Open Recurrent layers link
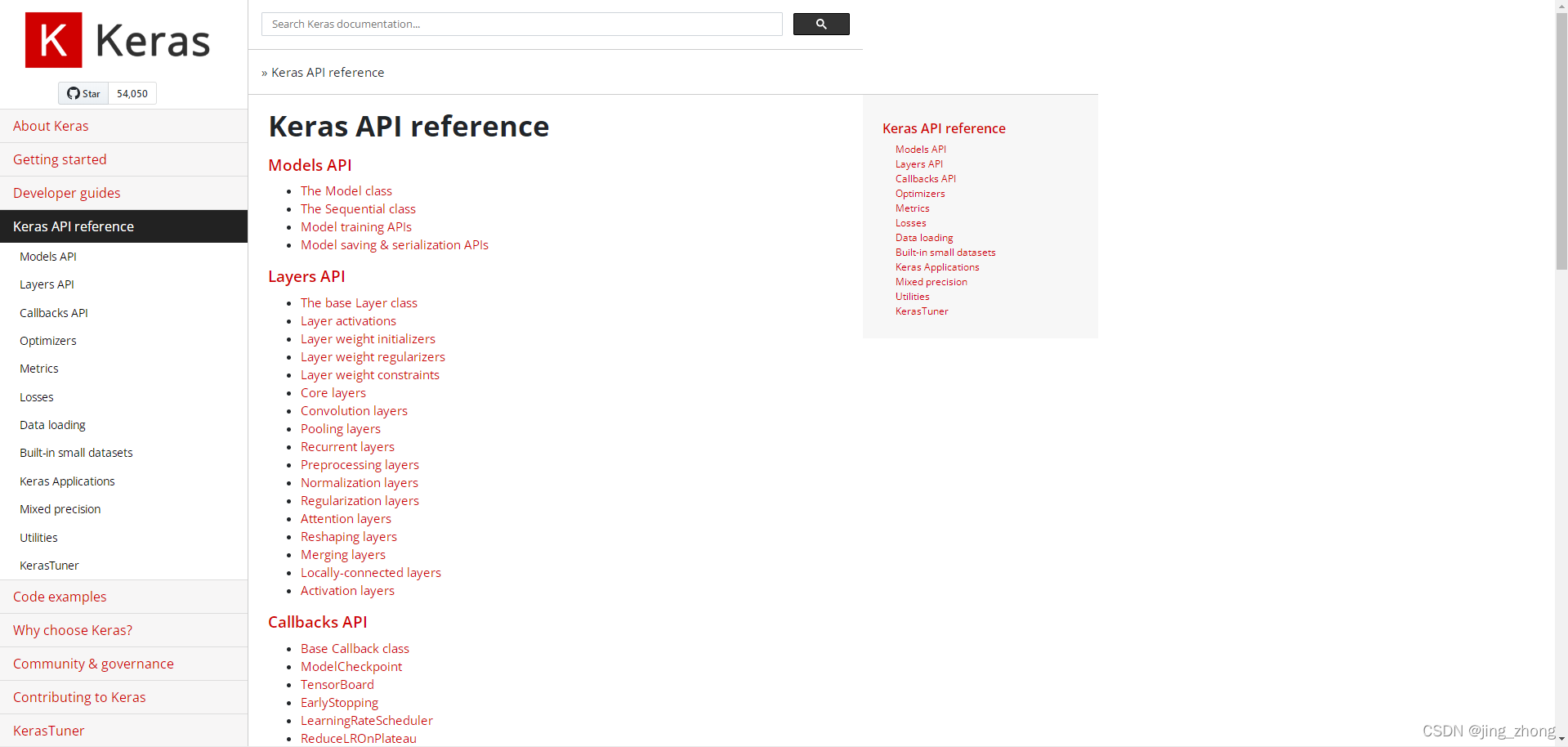1568x747 pixels. (x=347, y=447)
